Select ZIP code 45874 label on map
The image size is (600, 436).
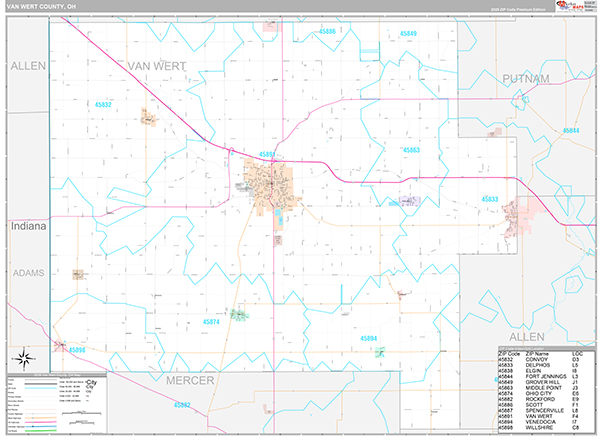pos(211,322)
